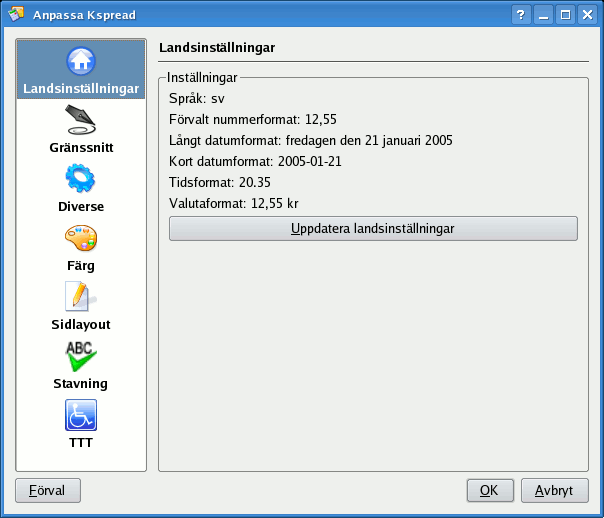Viewport: 604px width, 518px height.
Task: Click the Språk: sv language line
Action: coord(196,98)
